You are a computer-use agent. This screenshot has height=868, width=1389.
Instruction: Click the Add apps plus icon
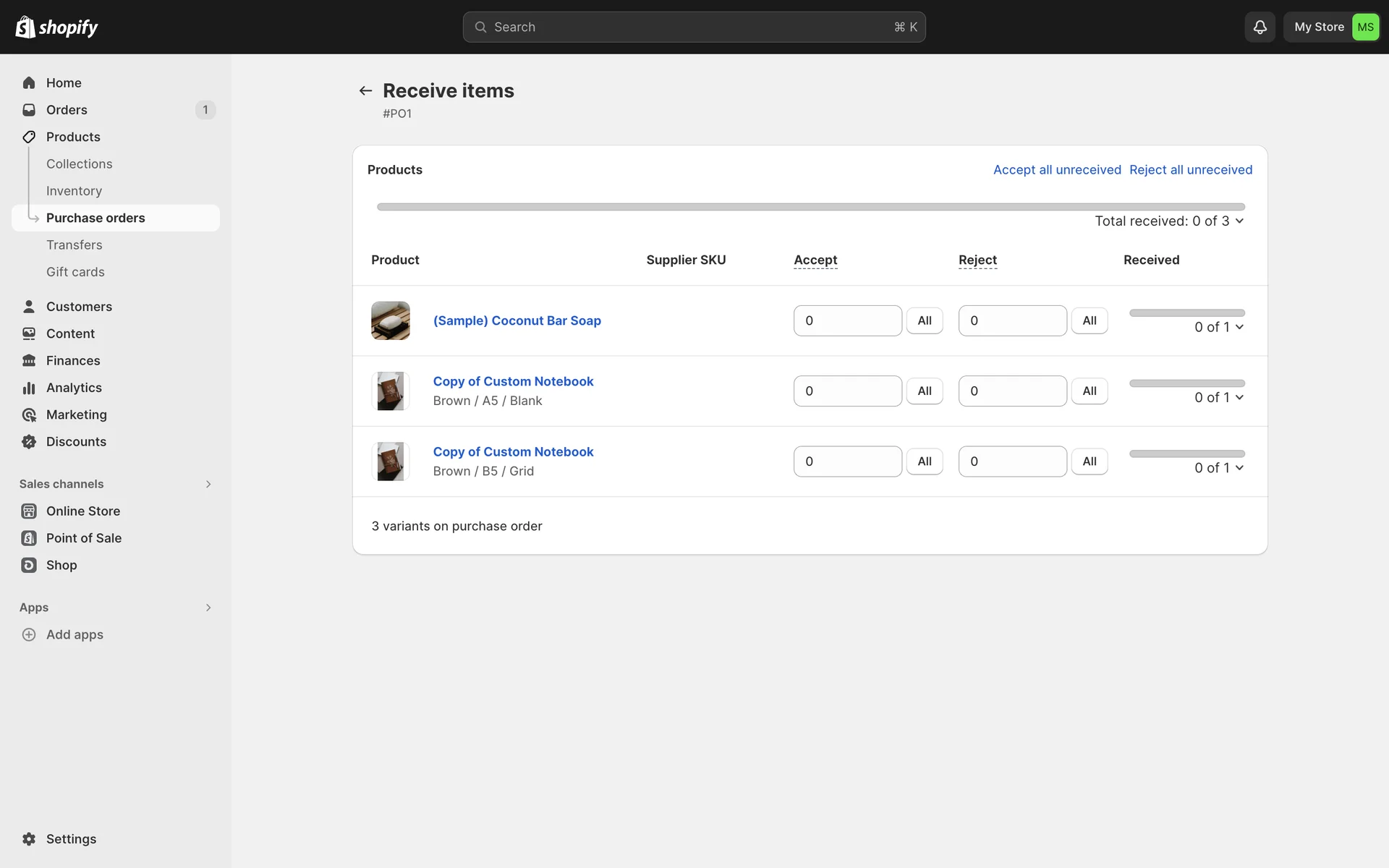pos(29,634)
